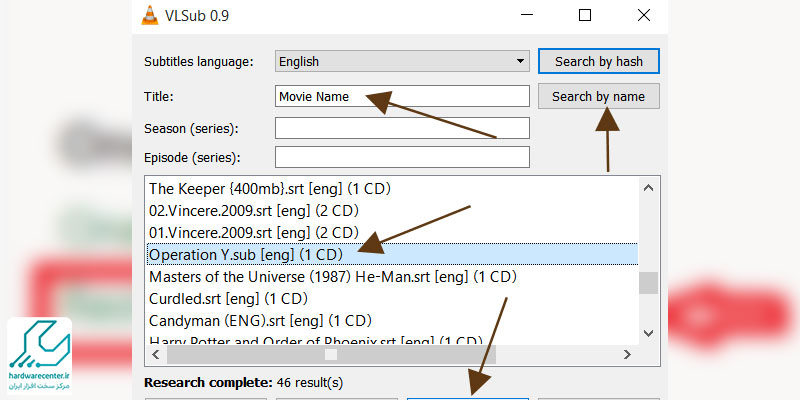The width and height of the screenshot is (800, 400).
Task: Focus the Title input field
Action: click(x=402, y=96)
